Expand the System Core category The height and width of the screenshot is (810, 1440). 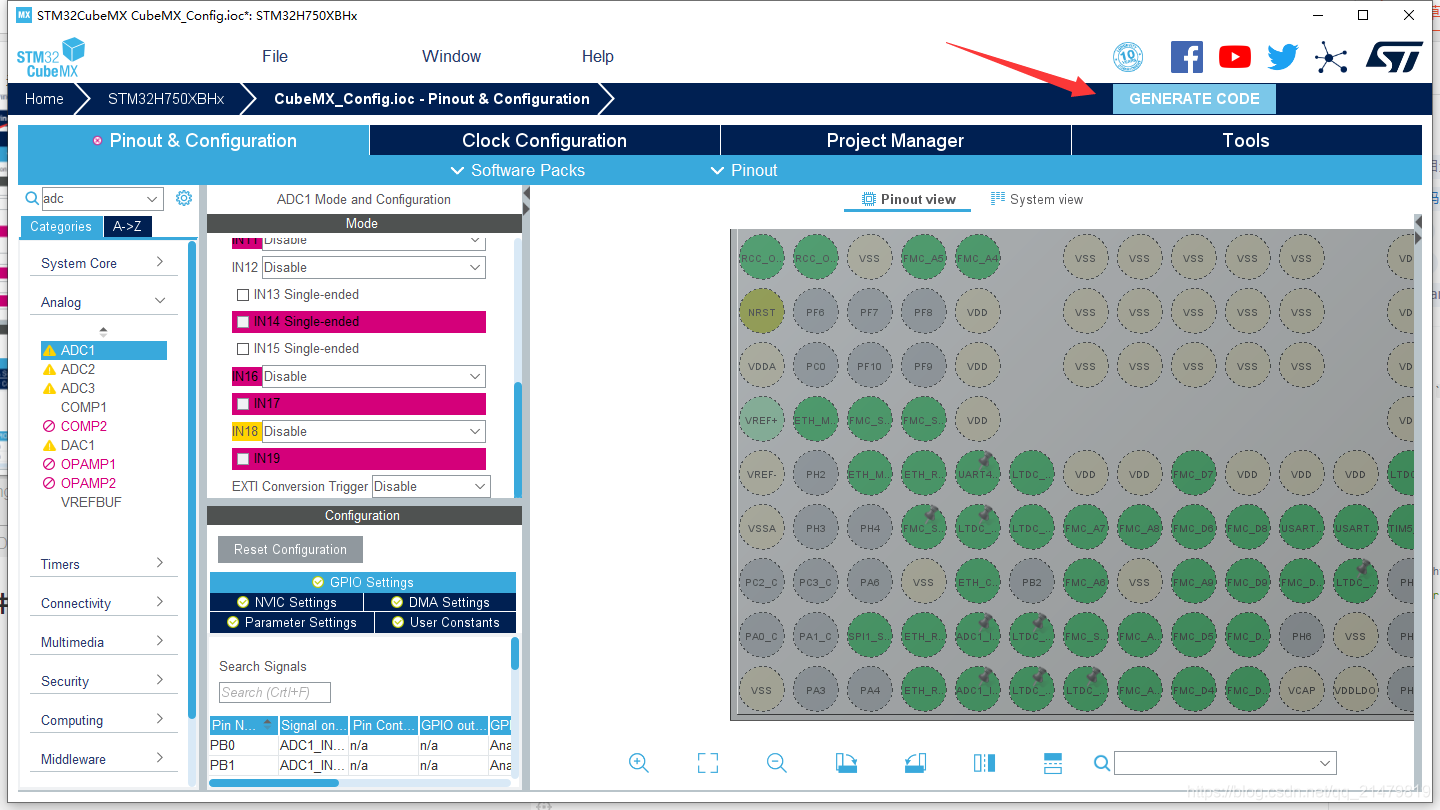click(x=103, y=263)
